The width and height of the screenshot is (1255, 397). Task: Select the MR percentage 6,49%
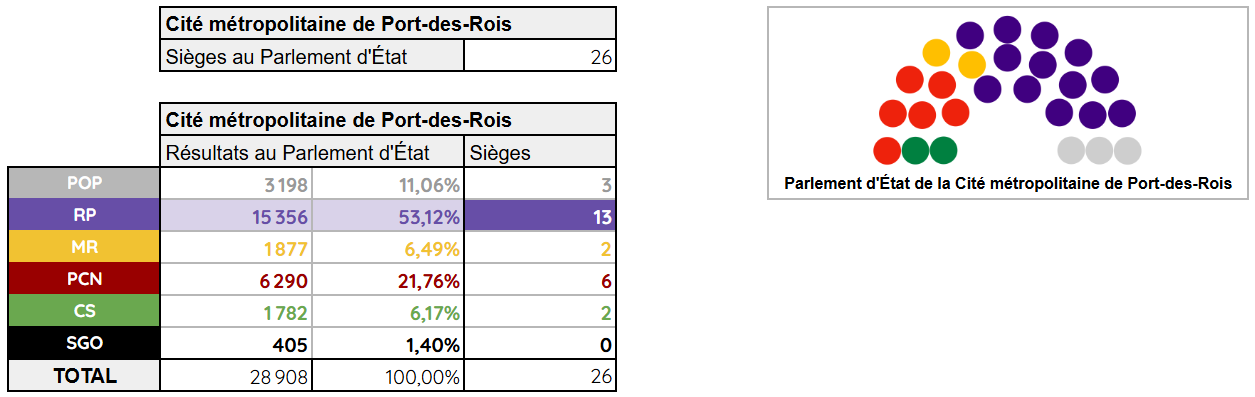click(x=388, y=247)
